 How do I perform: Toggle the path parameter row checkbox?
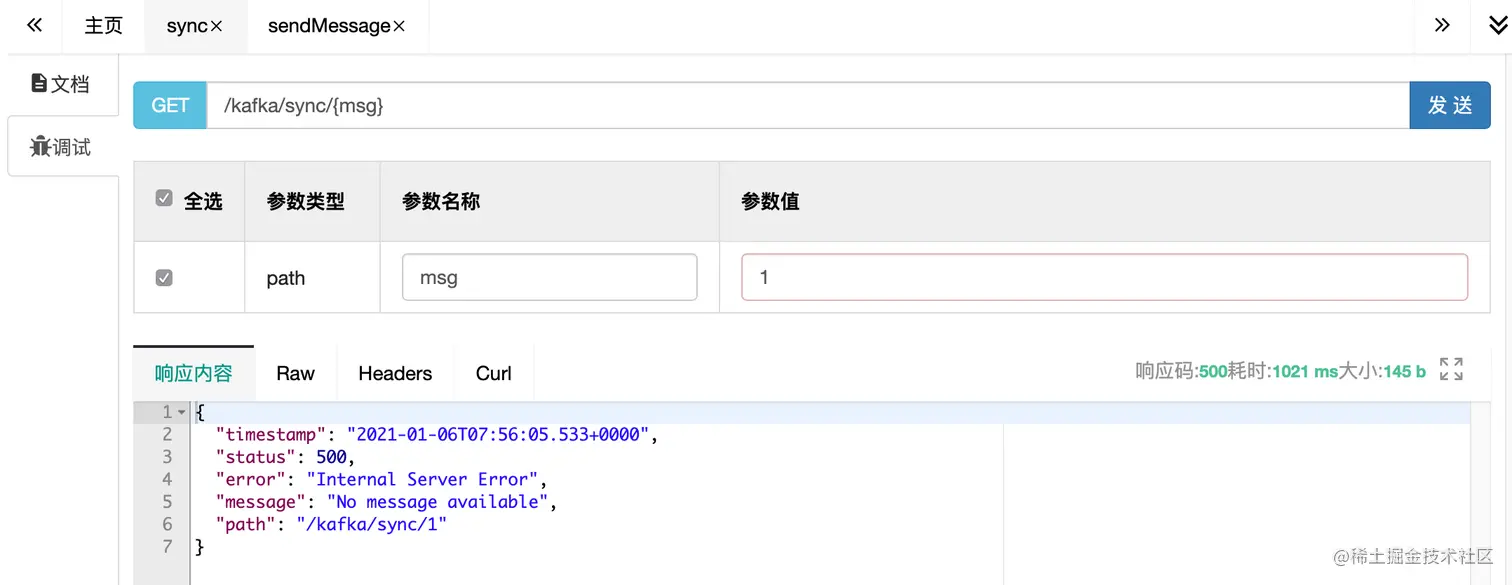(164, 278)
